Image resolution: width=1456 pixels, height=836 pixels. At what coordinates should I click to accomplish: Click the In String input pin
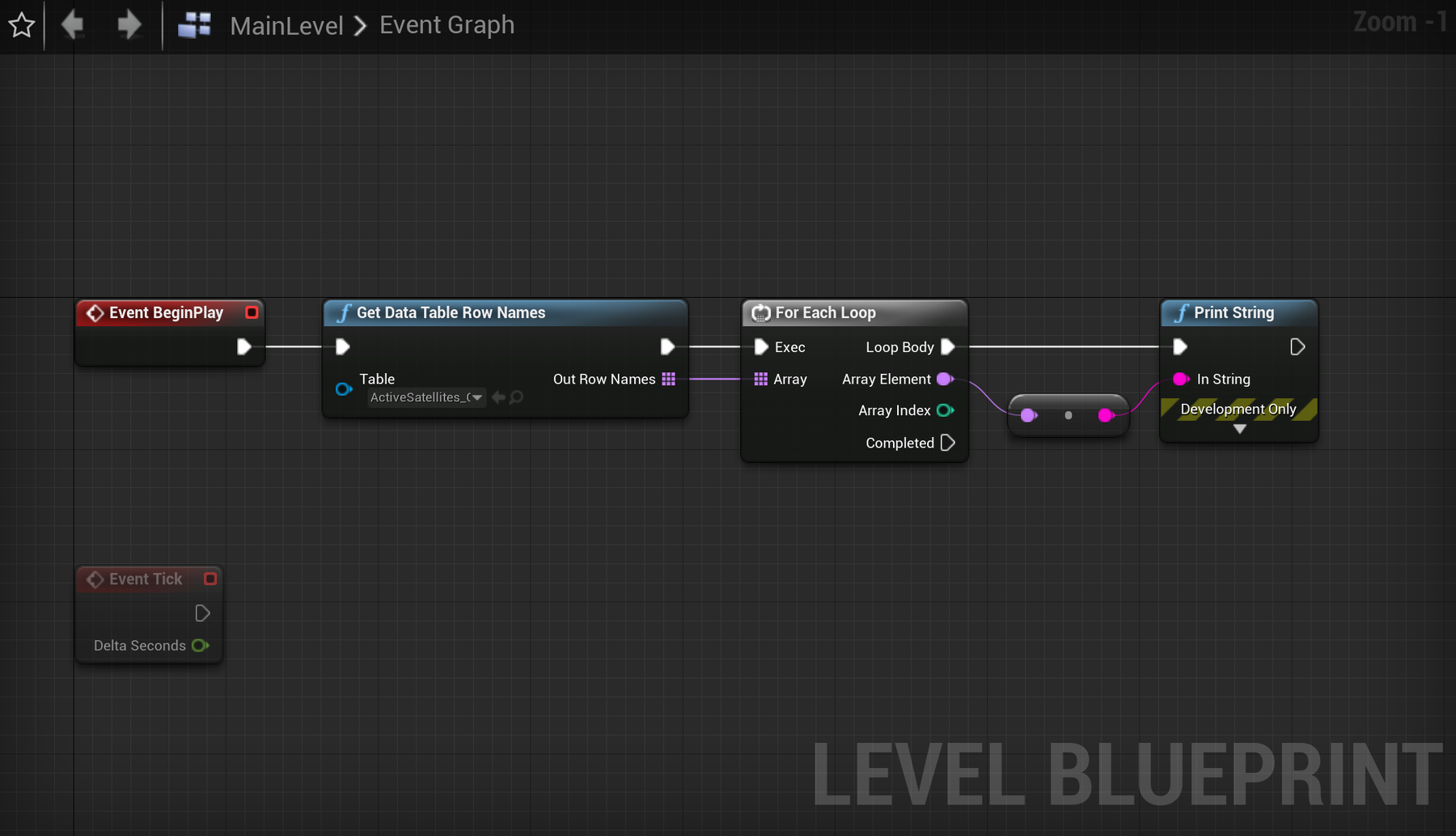click(x=1181, y=379)
